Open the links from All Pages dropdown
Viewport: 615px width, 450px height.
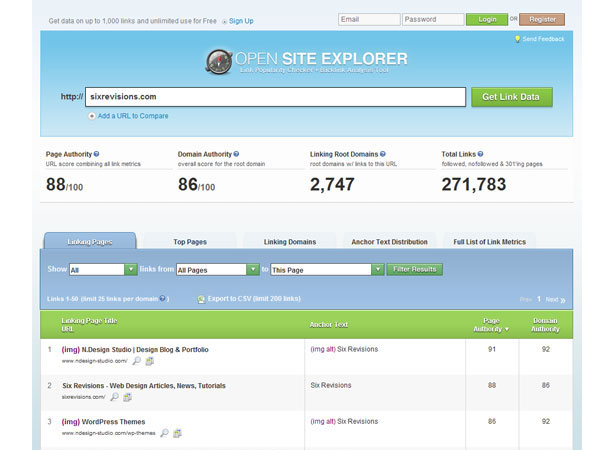(x=218, y=270)
